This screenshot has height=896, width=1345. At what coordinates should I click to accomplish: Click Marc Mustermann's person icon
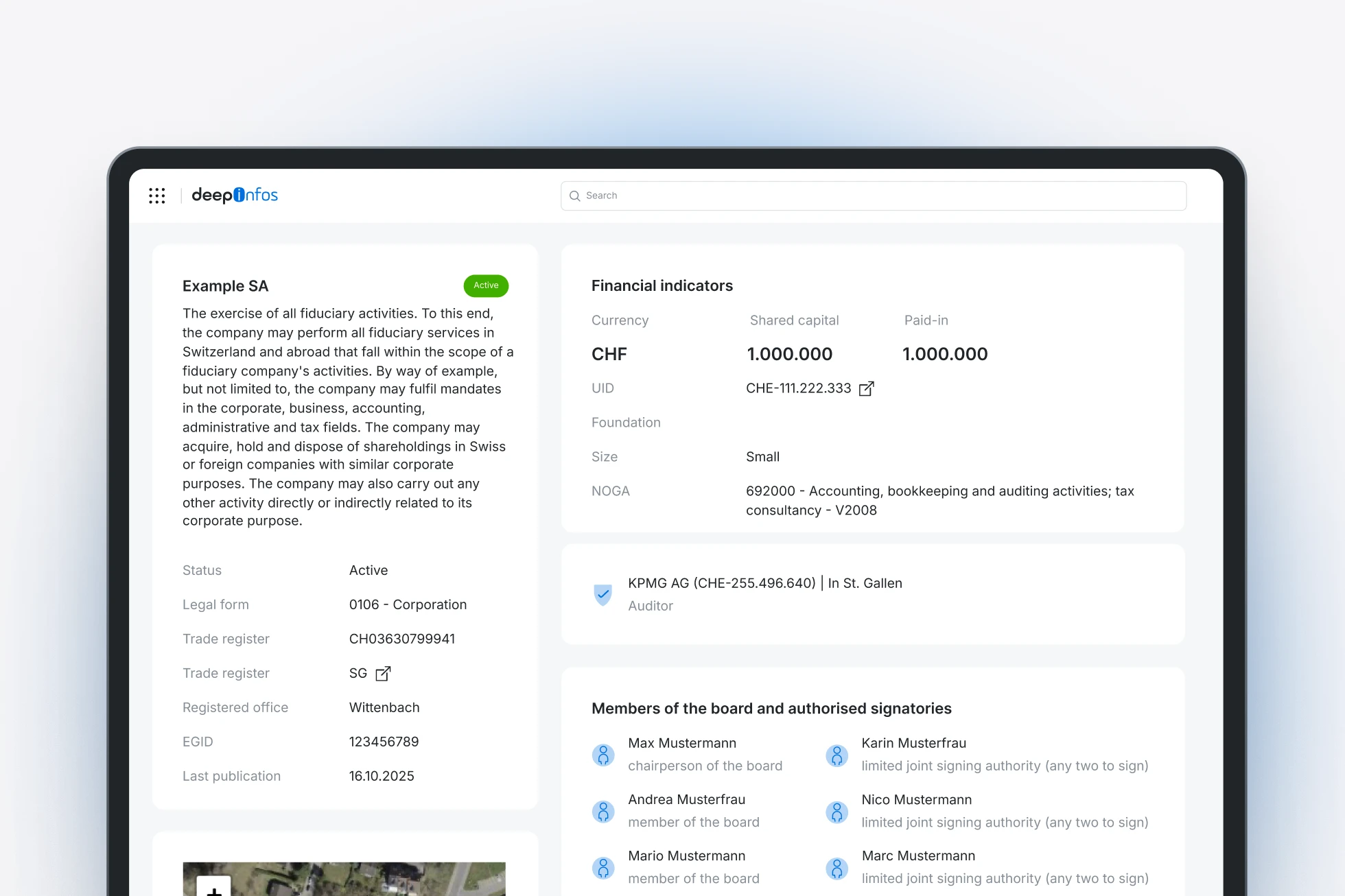pos(837,868)
